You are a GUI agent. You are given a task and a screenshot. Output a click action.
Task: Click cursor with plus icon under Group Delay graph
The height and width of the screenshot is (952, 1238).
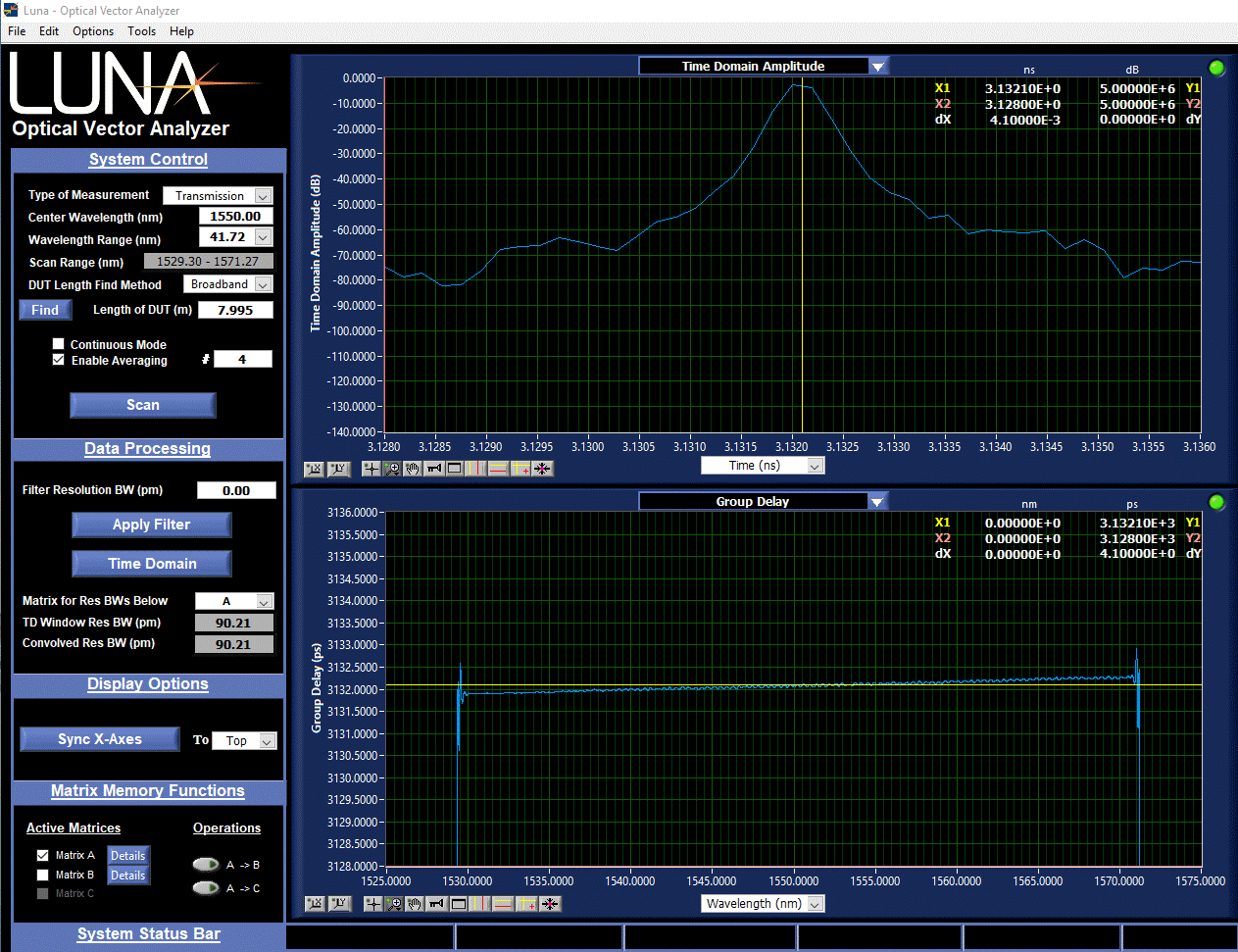pos(526,904)
